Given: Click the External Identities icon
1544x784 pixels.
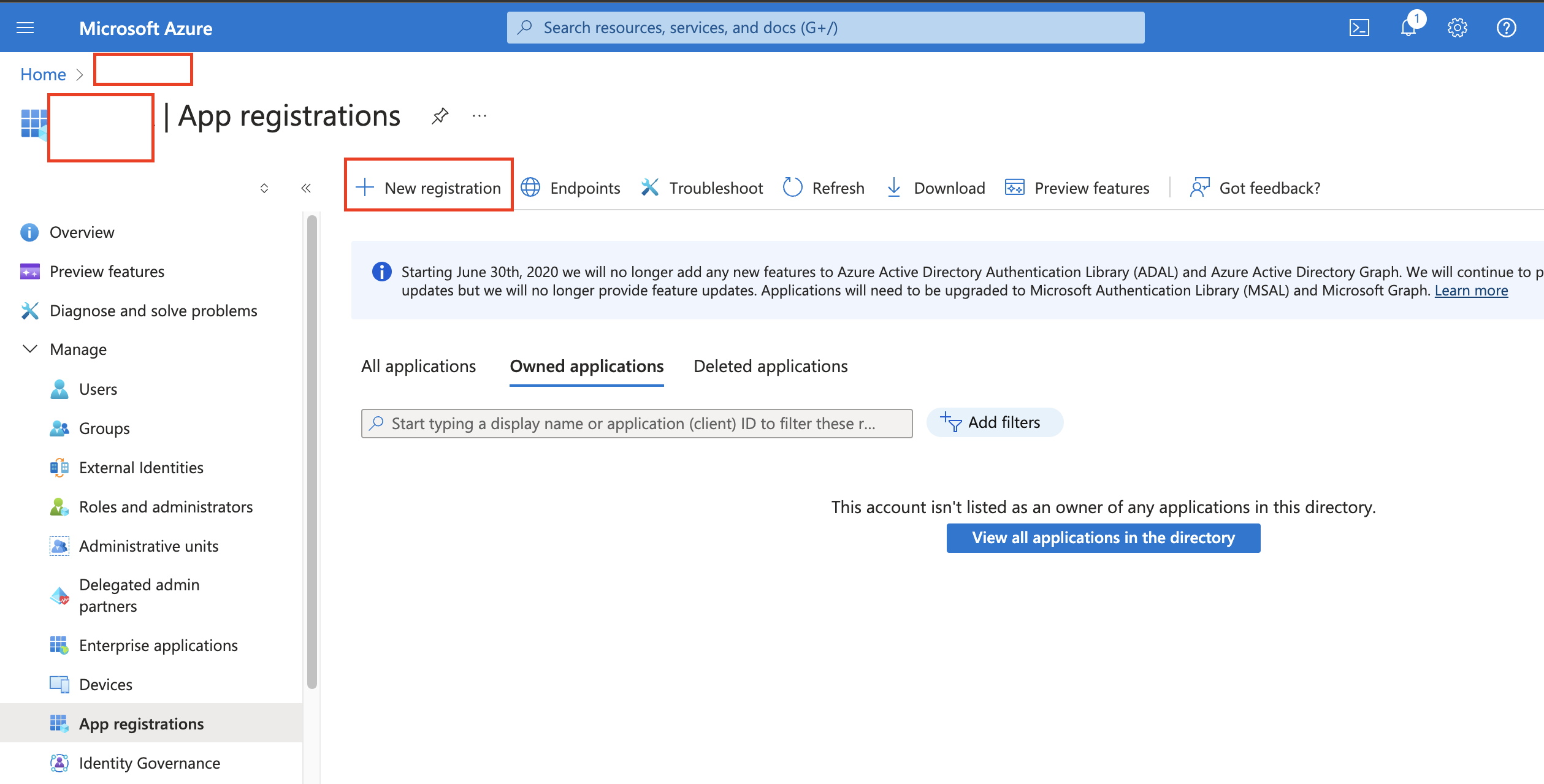Looking at the screenshot, I should 59,468.
